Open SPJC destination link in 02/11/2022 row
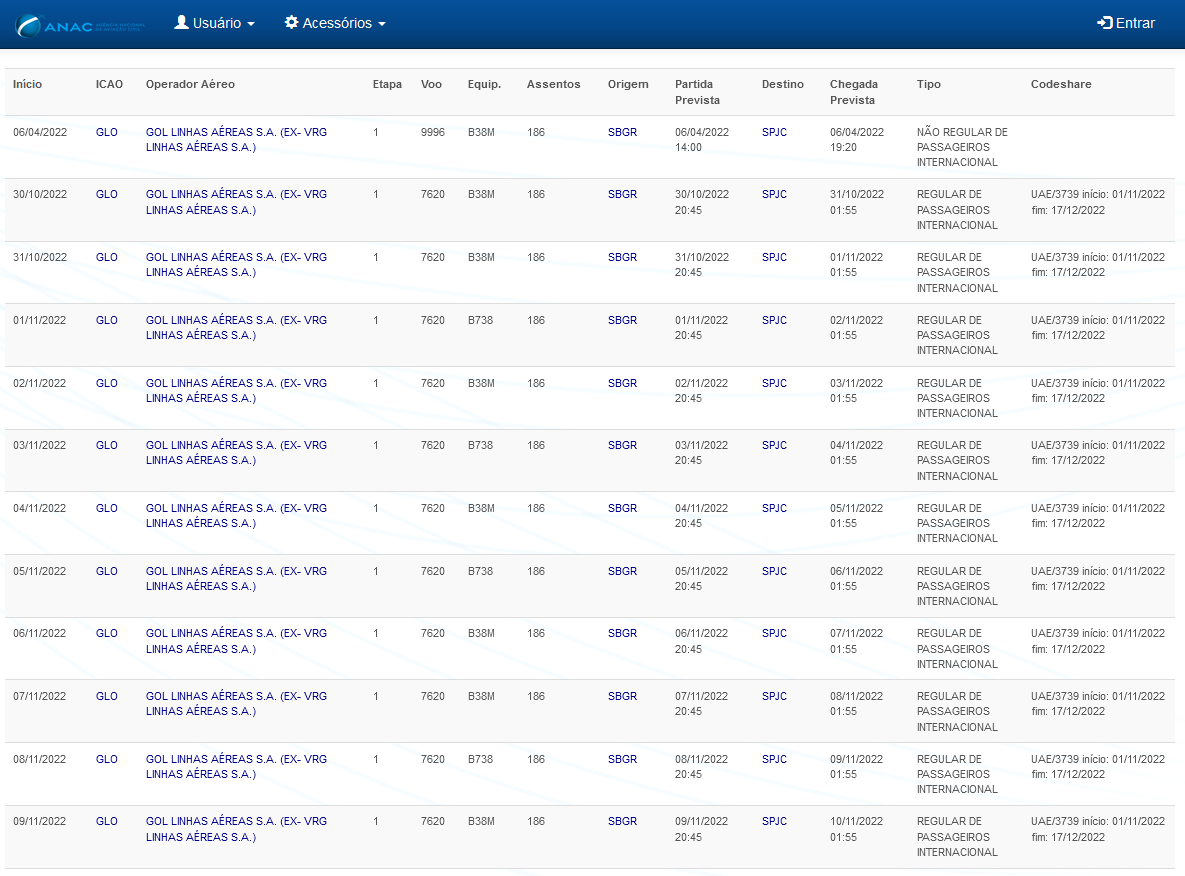The height and width of the screenshot is (876, 1185). pos(775,383)
